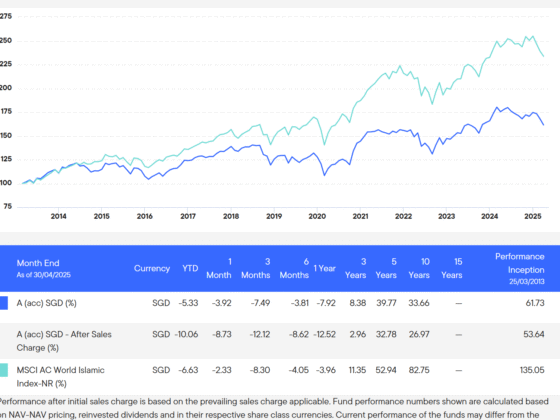Click the 3 Years value 8.38
Viewport: 560px width, 420px height.
(358, 303)
